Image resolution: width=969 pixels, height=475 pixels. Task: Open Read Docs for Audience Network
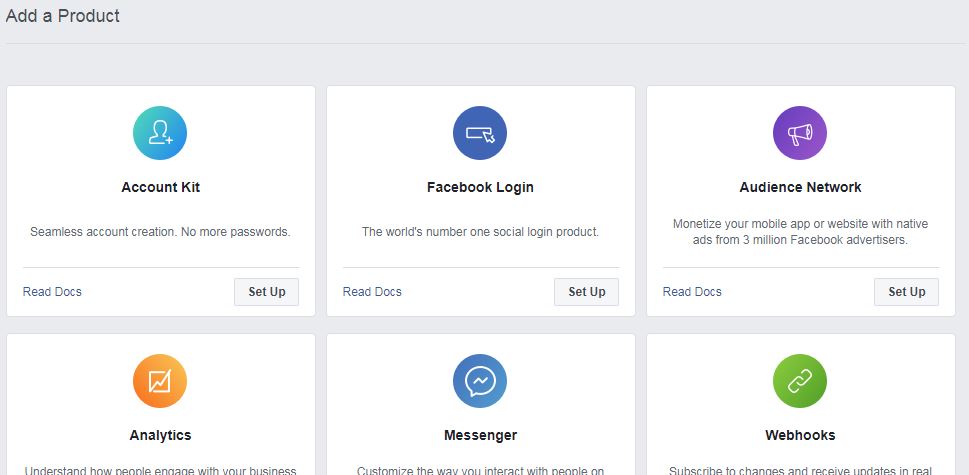pyautogui.click(x=692, y=292)
